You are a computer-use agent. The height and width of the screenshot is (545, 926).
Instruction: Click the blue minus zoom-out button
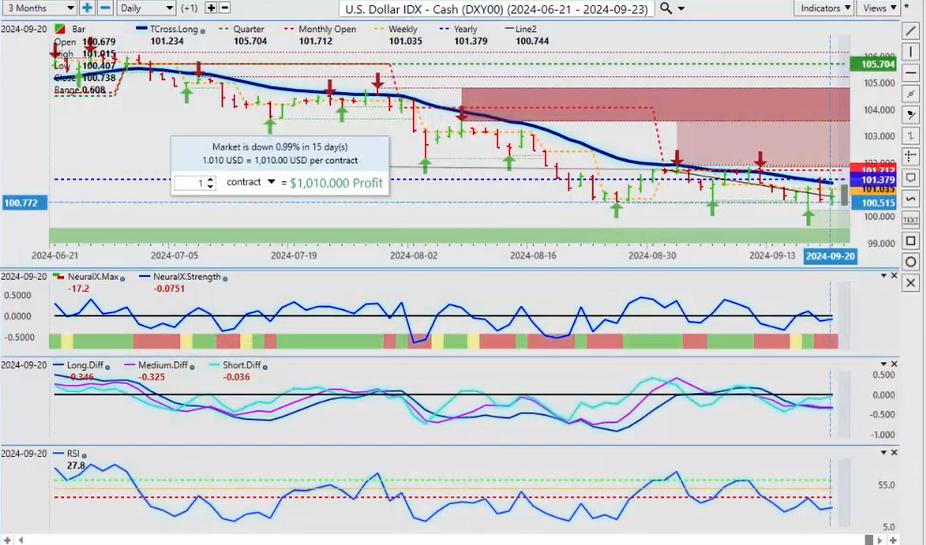click(104, 8)
